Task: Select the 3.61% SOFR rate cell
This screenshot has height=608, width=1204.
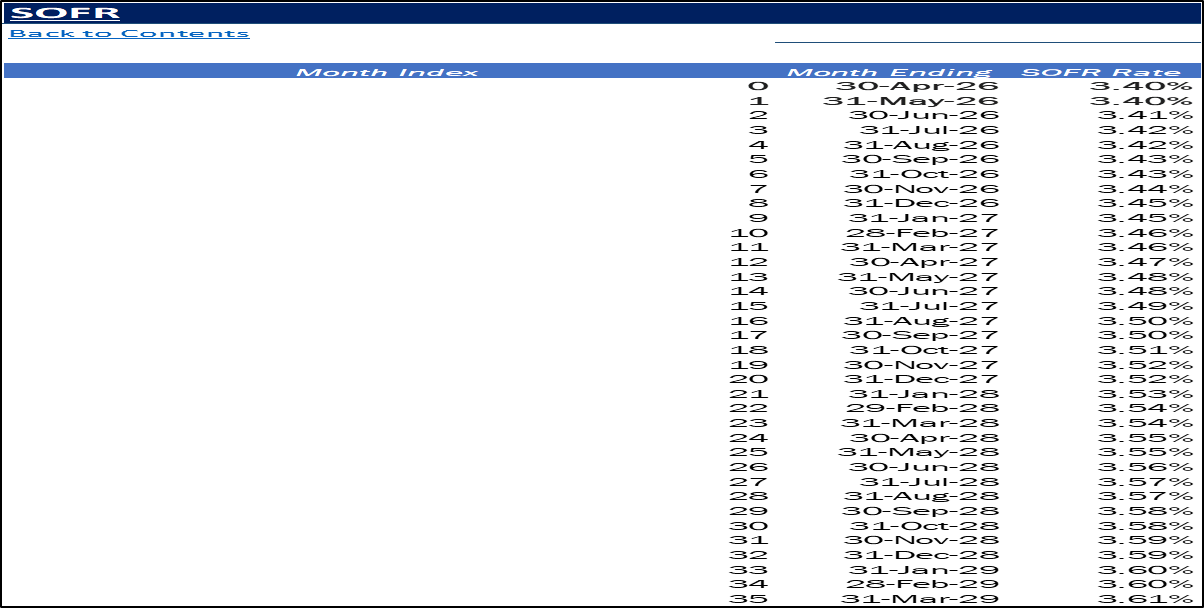Action: 1144,599
